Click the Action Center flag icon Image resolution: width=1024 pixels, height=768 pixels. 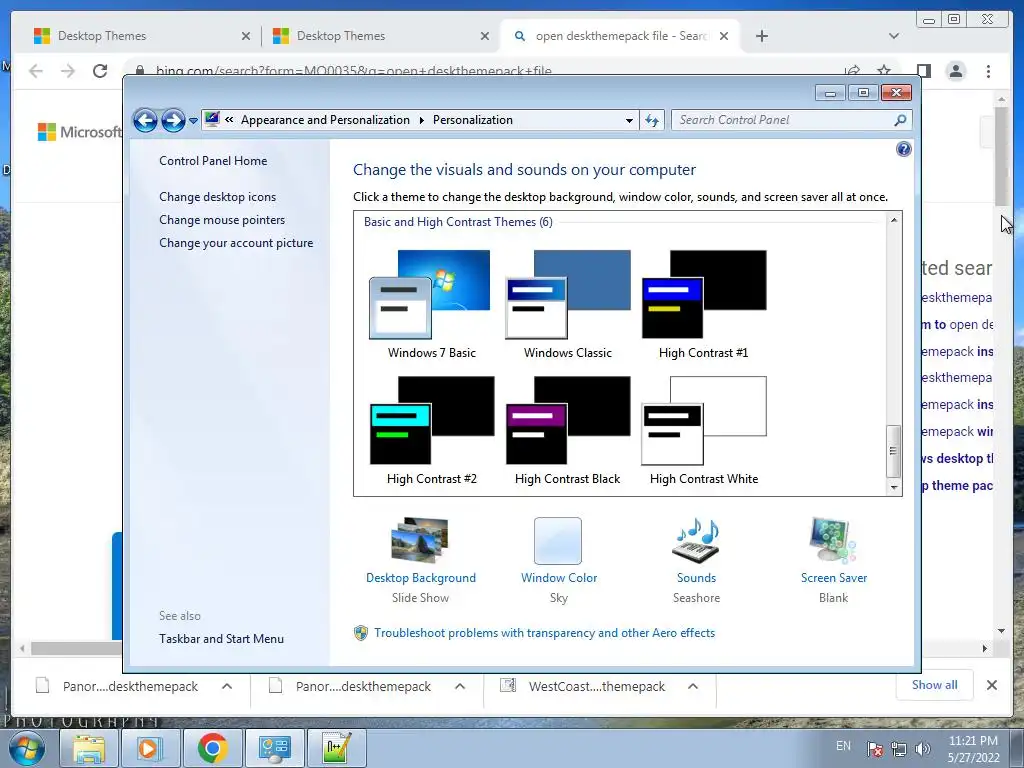(x=874, y=749)
